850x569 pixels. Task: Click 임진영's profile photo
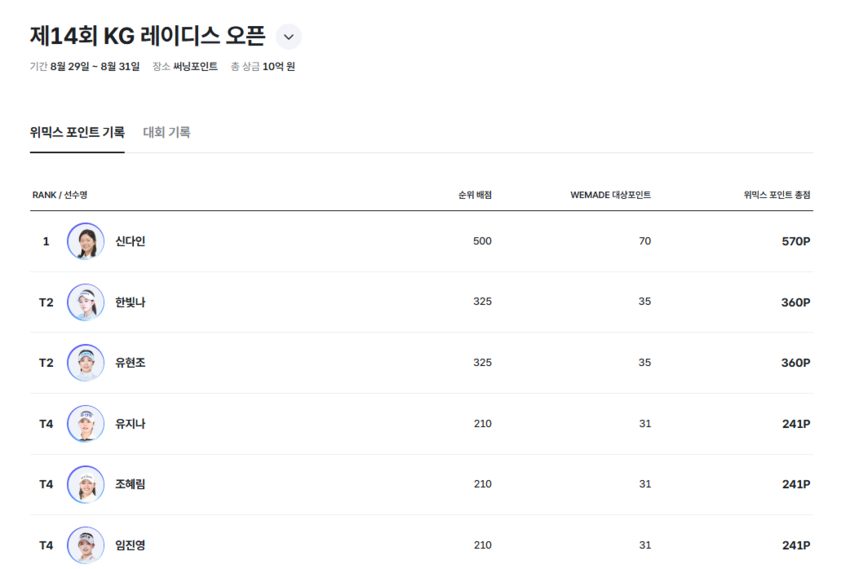pos(86,545)
